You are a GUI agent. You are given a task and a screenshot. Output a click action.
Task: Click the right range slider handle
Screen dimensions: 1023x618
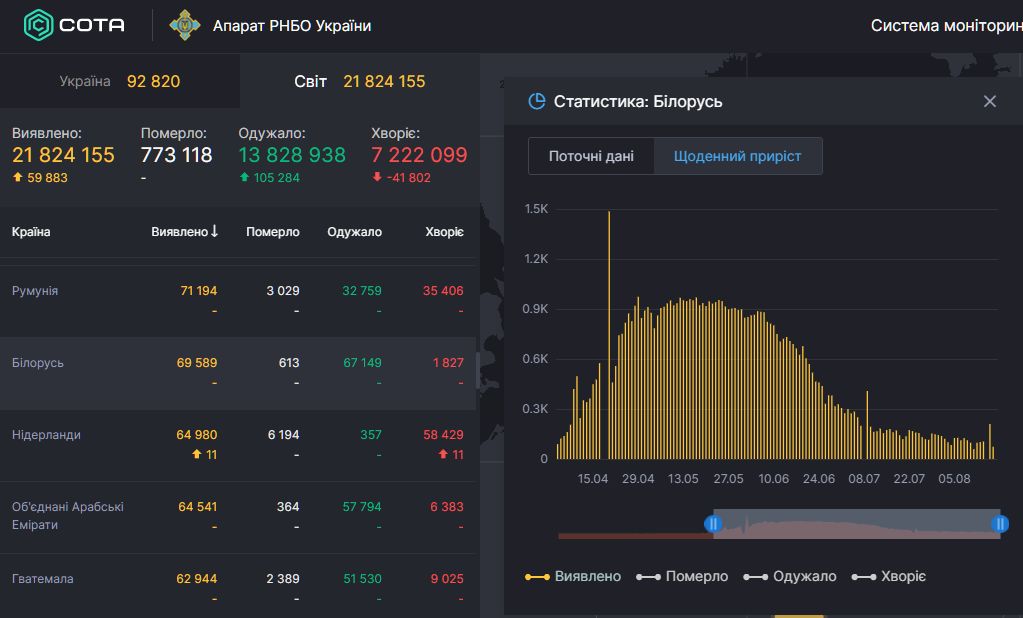tap(1000, 523)
